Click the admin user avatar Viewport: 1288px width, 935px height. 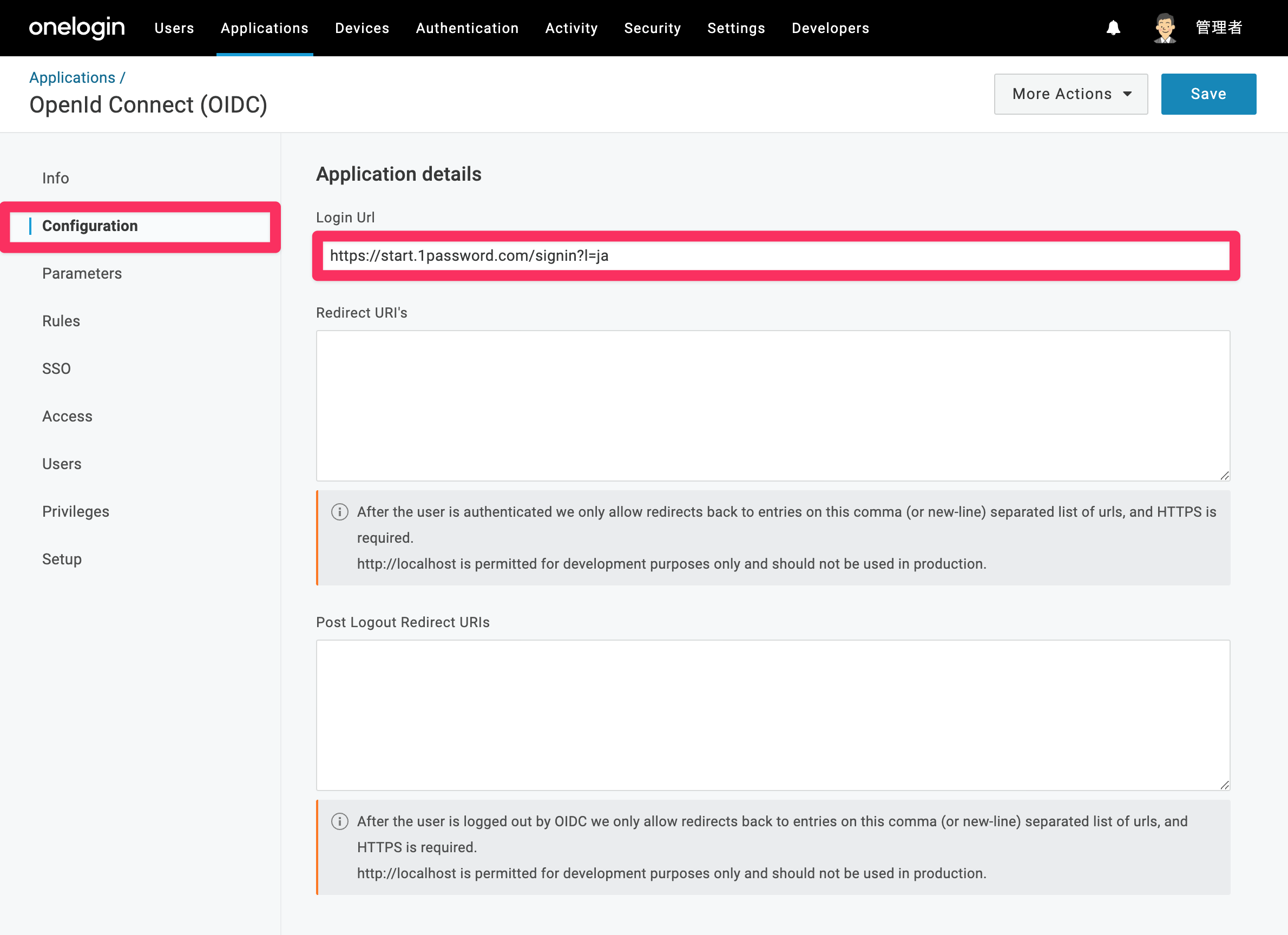click(1165, 28)
